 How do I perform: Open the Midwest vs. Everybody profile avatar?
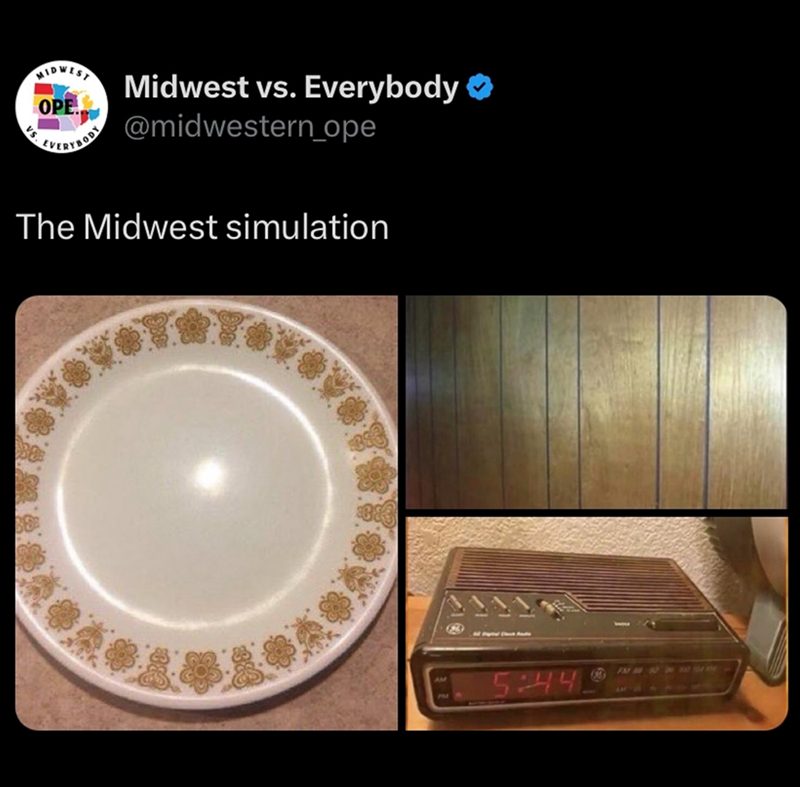pos(61,107)
